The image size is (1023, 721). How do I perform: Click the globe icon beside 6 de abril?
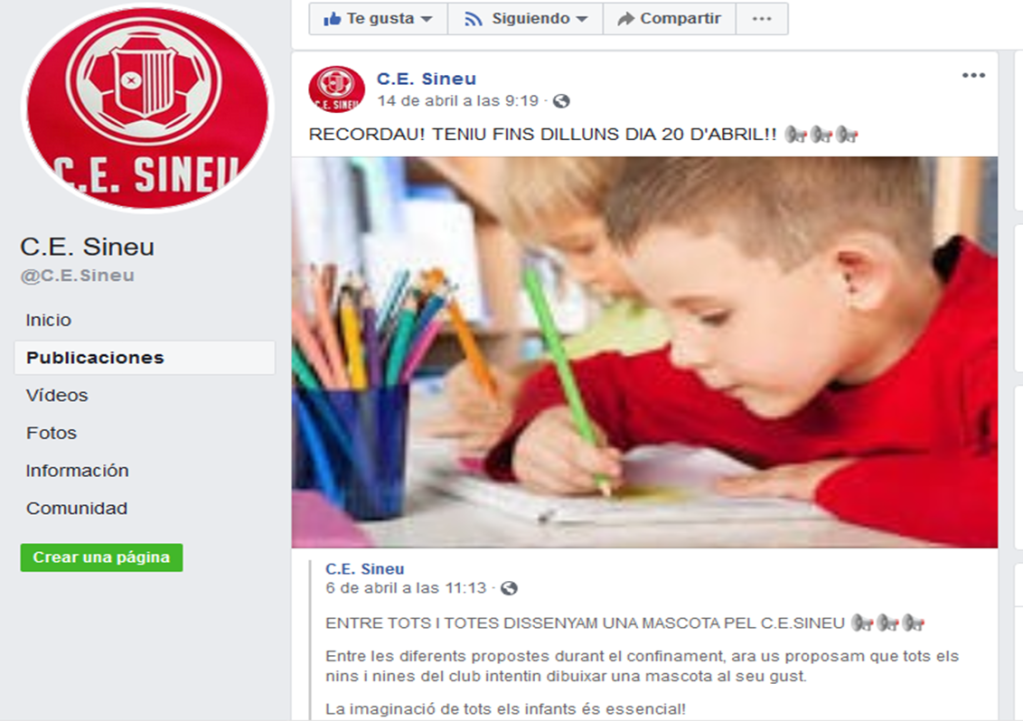pos(509,589)
